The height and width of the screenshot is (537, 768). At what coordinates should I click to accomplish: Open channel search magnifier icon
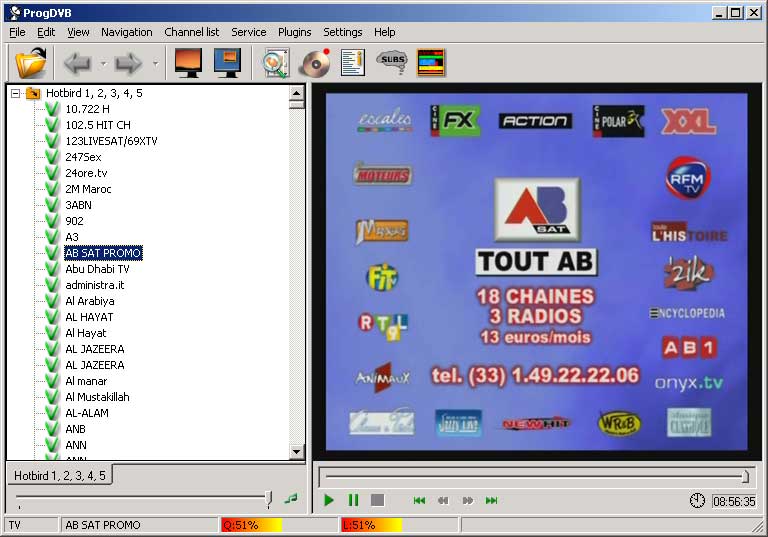pos(276,63)
